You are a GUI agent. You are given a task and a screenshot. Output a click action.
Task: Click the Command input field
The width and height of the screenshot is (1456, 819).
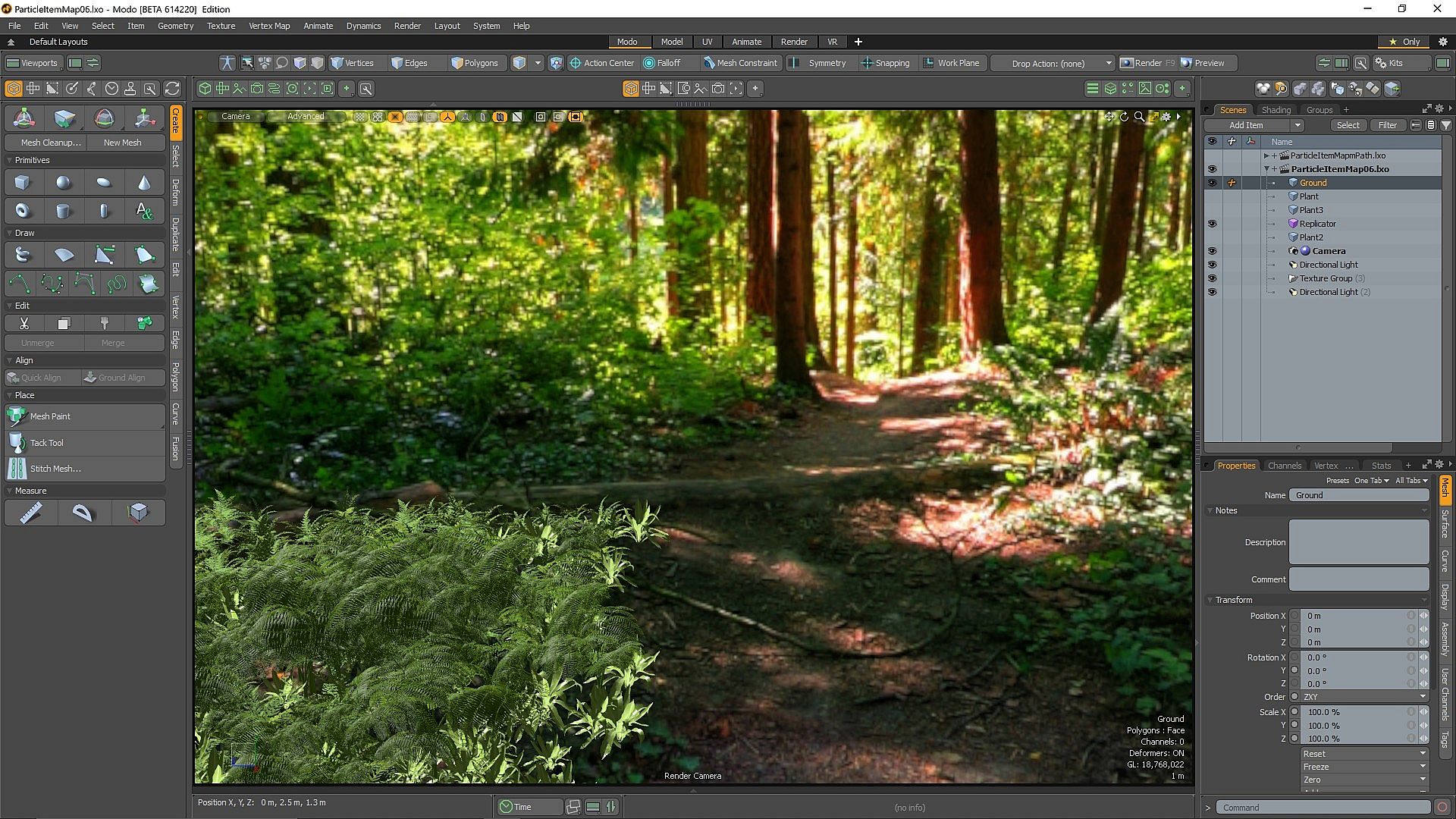coord(1323,808)
